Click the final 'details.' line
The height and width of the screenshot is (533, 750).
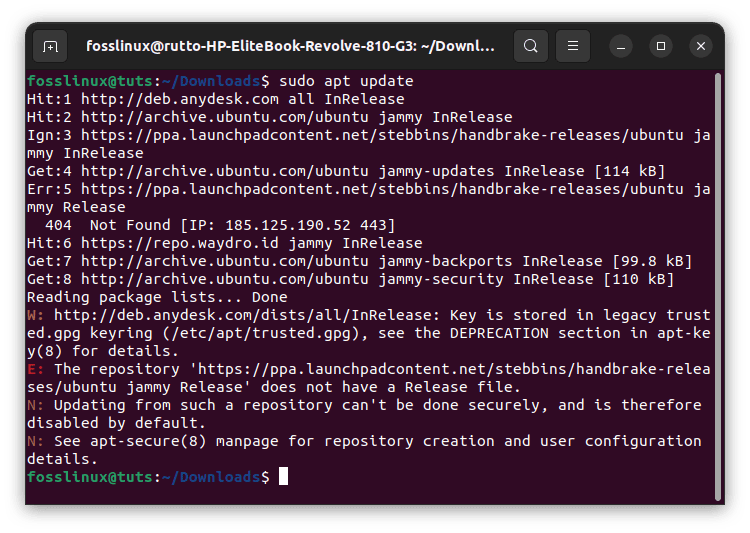coord(63,459)
